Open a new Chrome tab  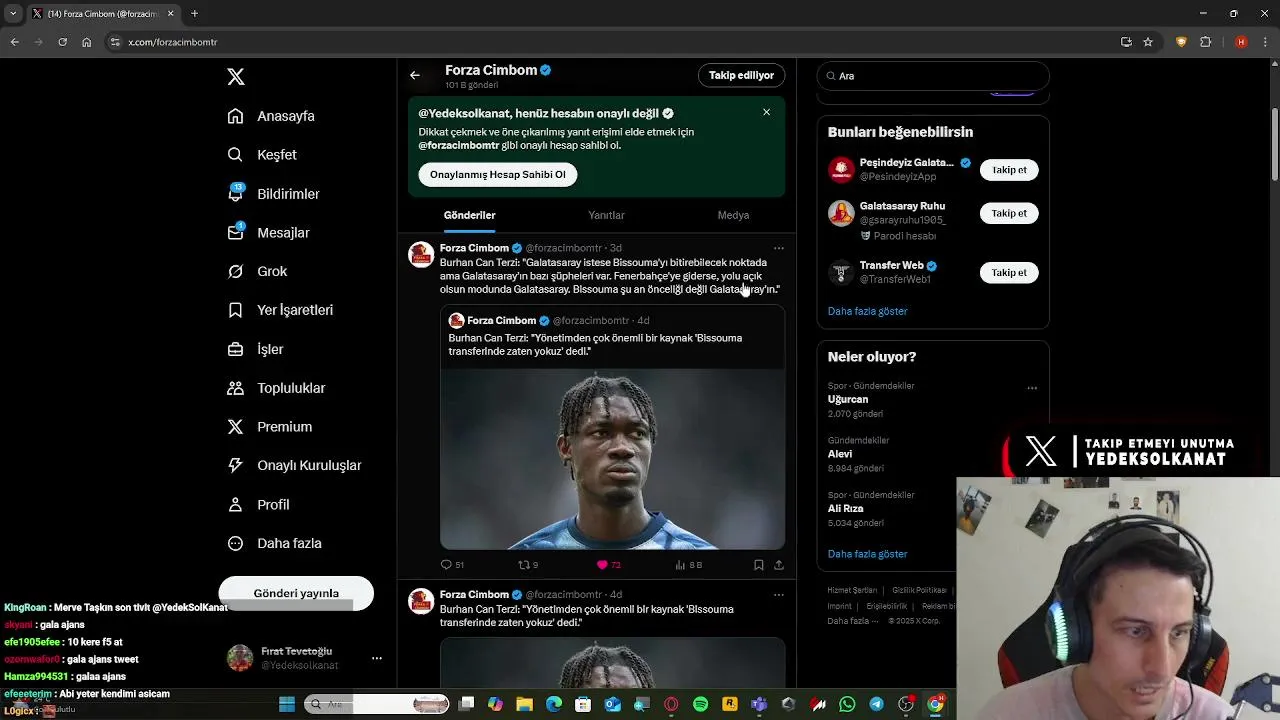[194, 14]
